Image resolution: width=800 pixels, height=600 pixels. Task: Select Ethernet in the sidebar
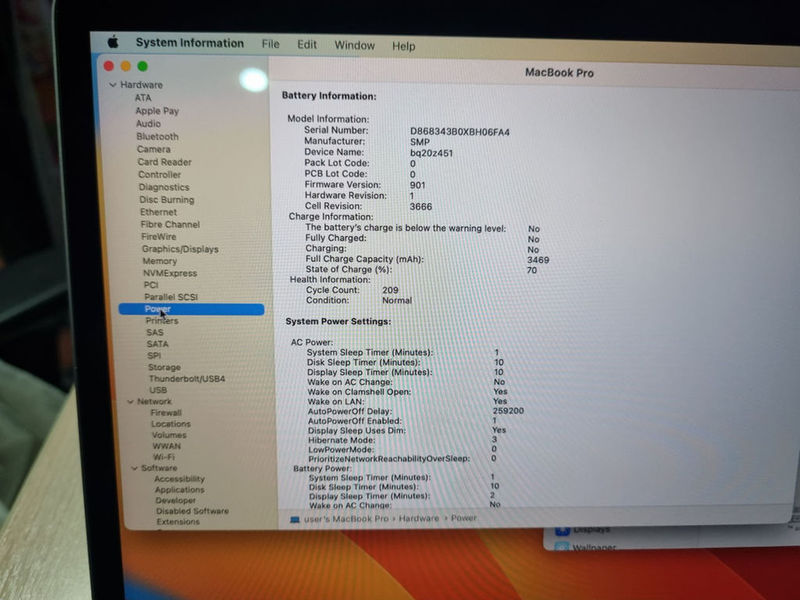(158, 212)
